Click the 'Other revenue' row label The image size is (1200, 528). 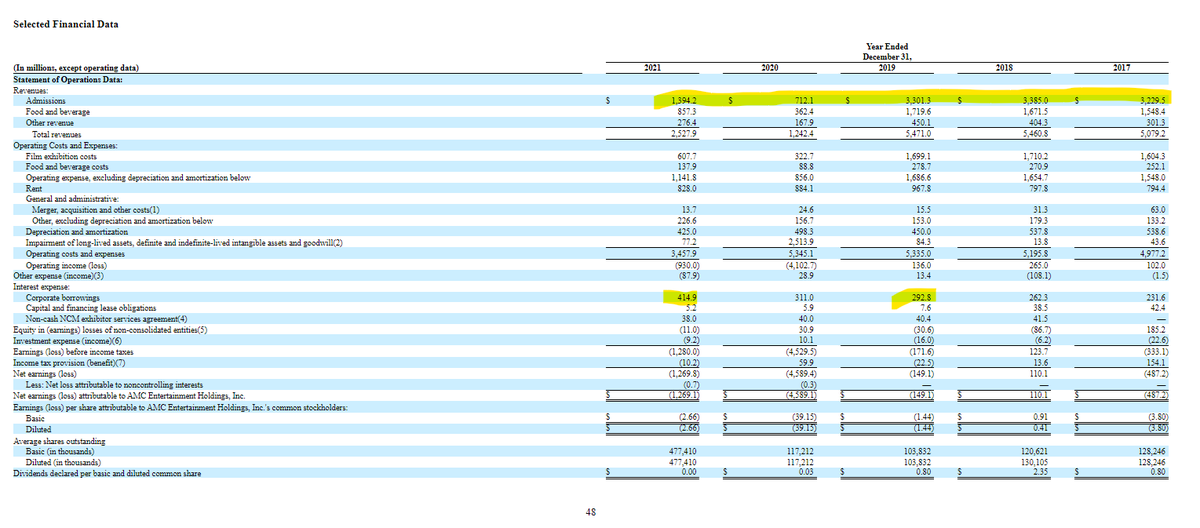(48, 122)
